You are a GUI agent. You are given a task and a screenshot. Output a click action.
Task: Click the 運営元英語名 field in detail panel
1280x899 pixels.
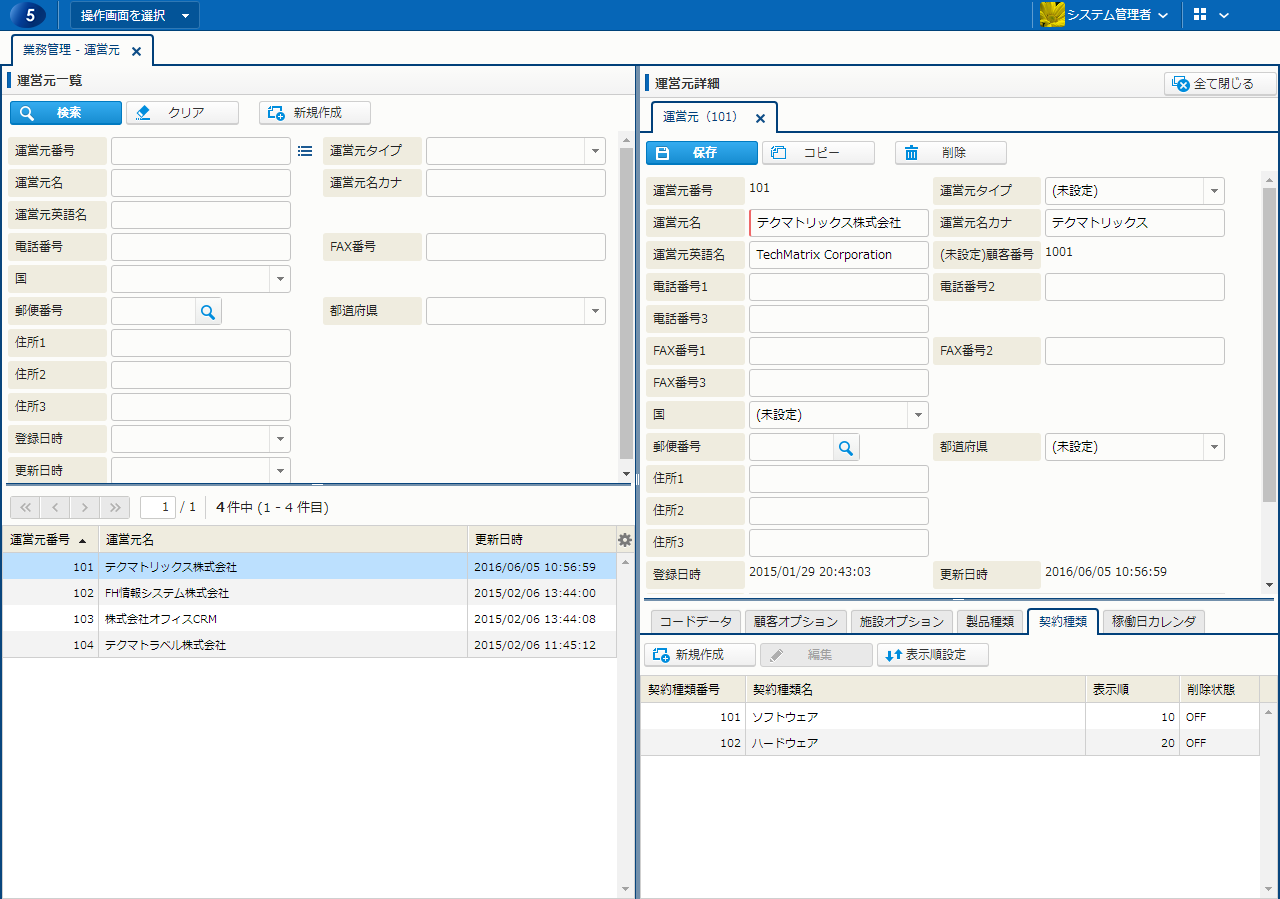(838, 255)
